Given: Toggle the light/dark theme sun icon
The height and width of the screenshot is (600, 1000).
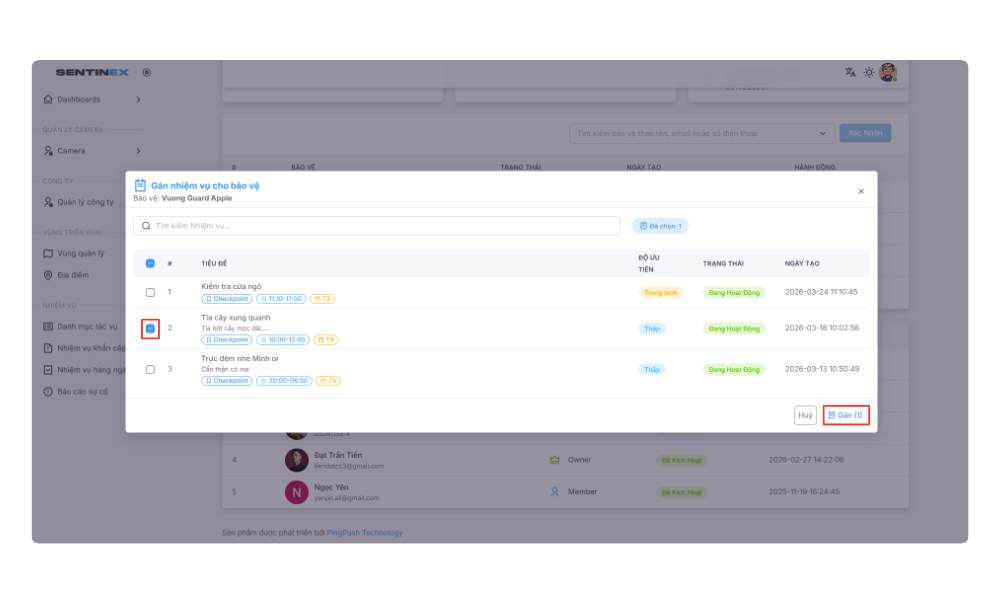Looking at the screenshot, I should click(869, 72).
